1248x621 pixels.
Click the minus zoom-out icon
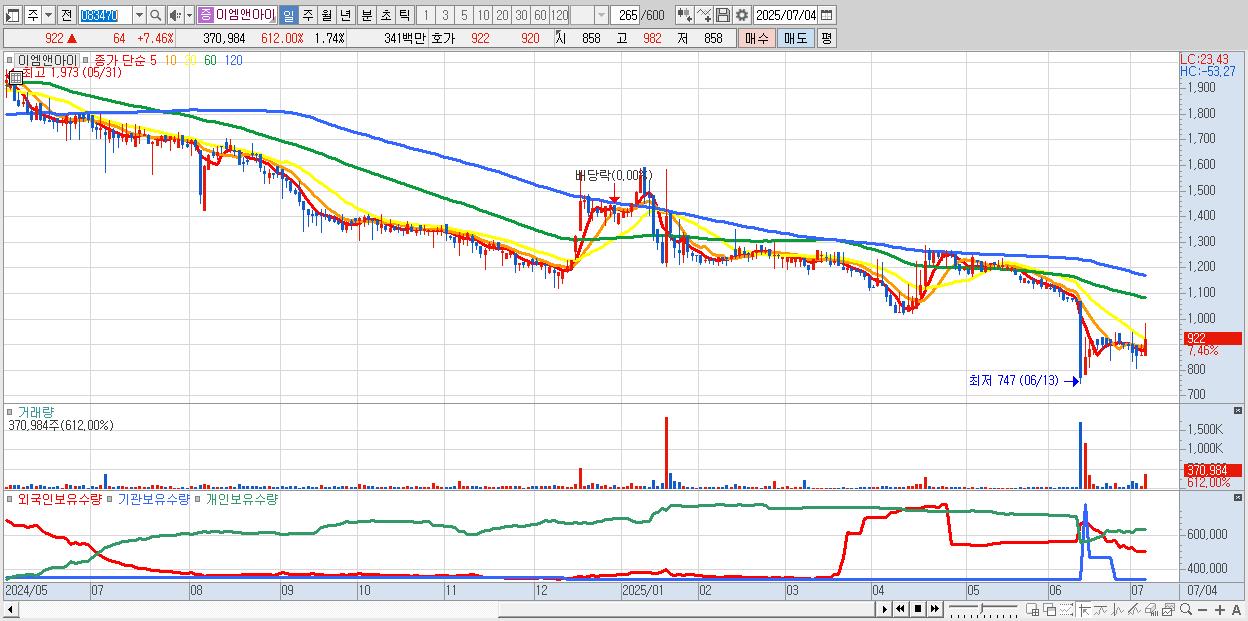(1202, 609)
